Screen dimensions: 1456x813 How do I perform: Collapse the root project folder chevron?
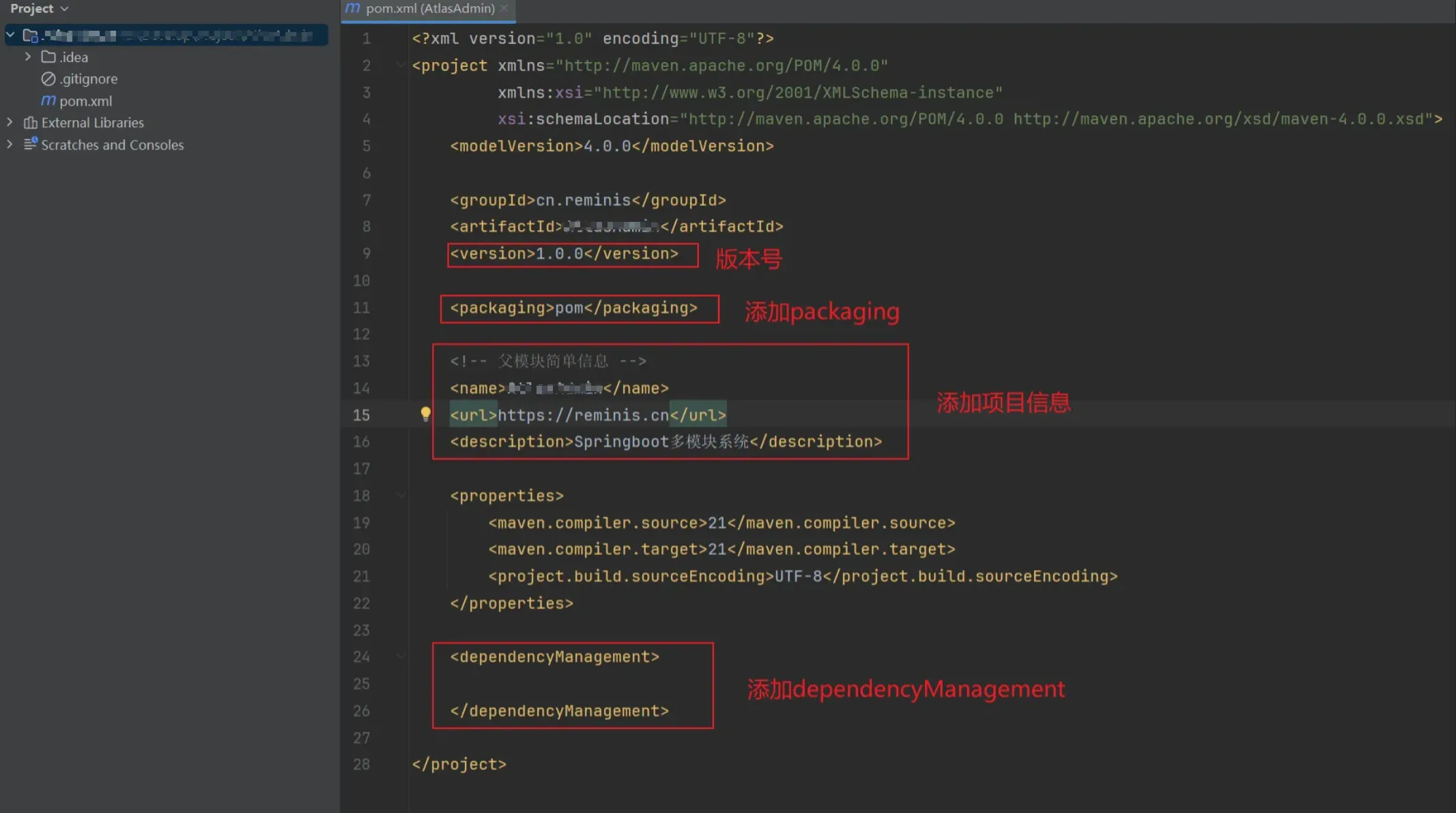[x=10, y=35]
